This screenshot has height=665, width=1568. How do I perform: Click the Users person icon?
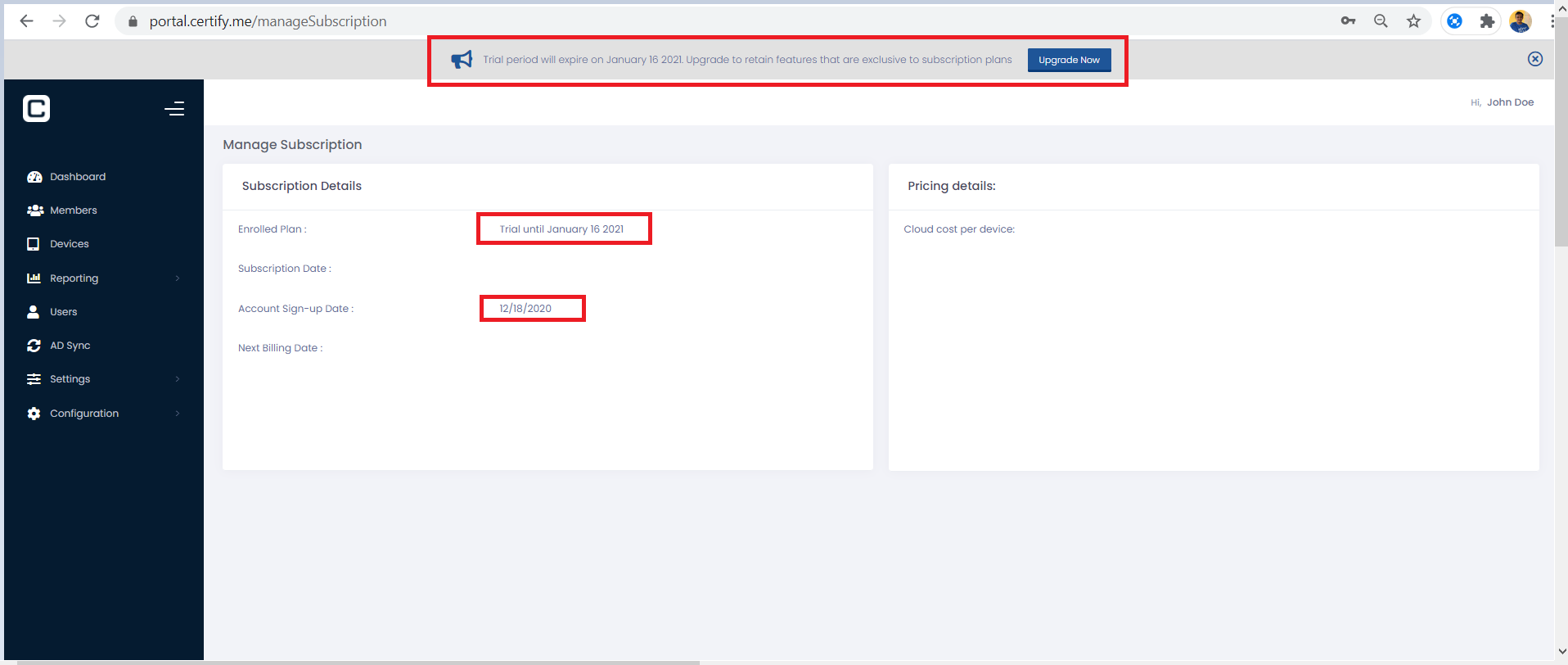(34, 312)
